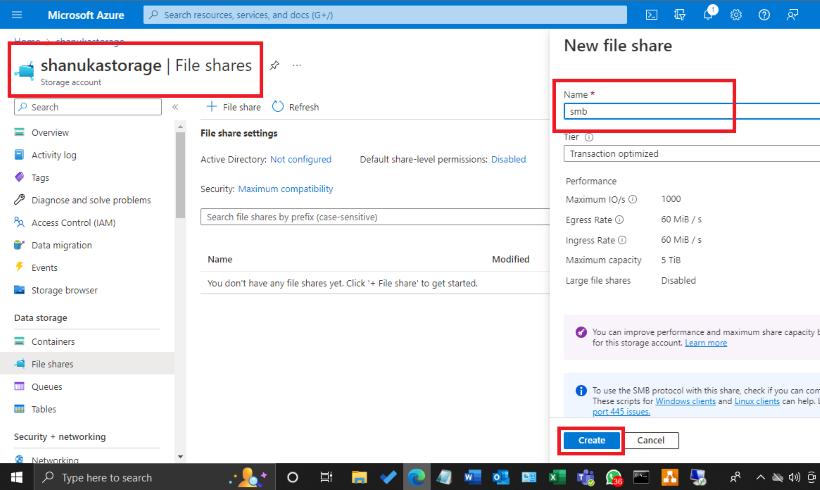
Task: Open the port 445 issues link
Action: click(x=621, y=412)
